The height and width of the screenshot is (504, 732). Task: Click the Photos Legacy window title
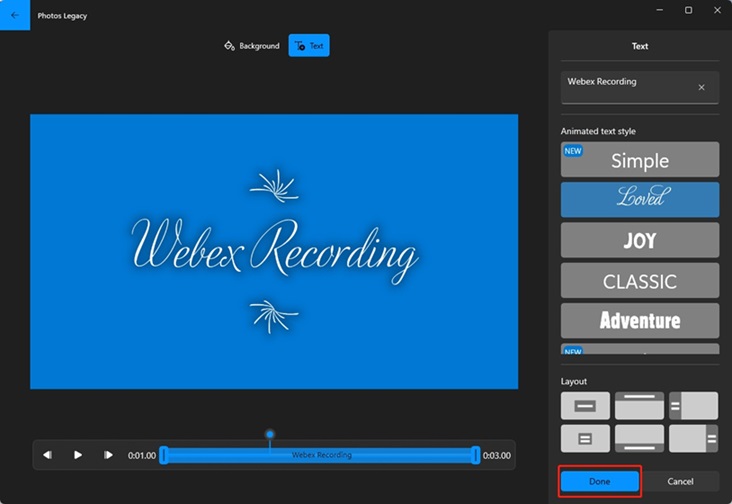pyautogui.click(x=62, y=16)
